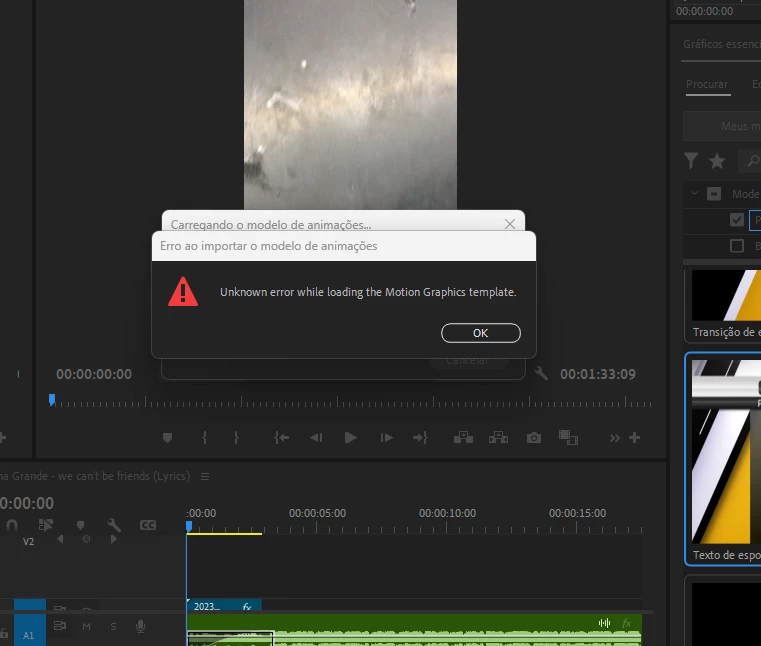The image size is (761, 646).
Task: Open the Button Editor plus icon
Action: 634,438
